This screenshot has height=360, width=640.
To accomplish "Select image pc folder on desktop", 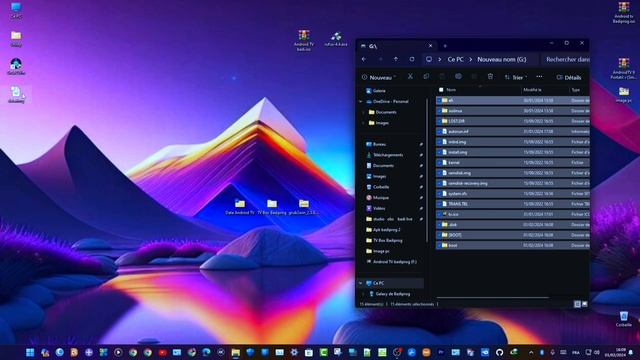I will 623,94.
